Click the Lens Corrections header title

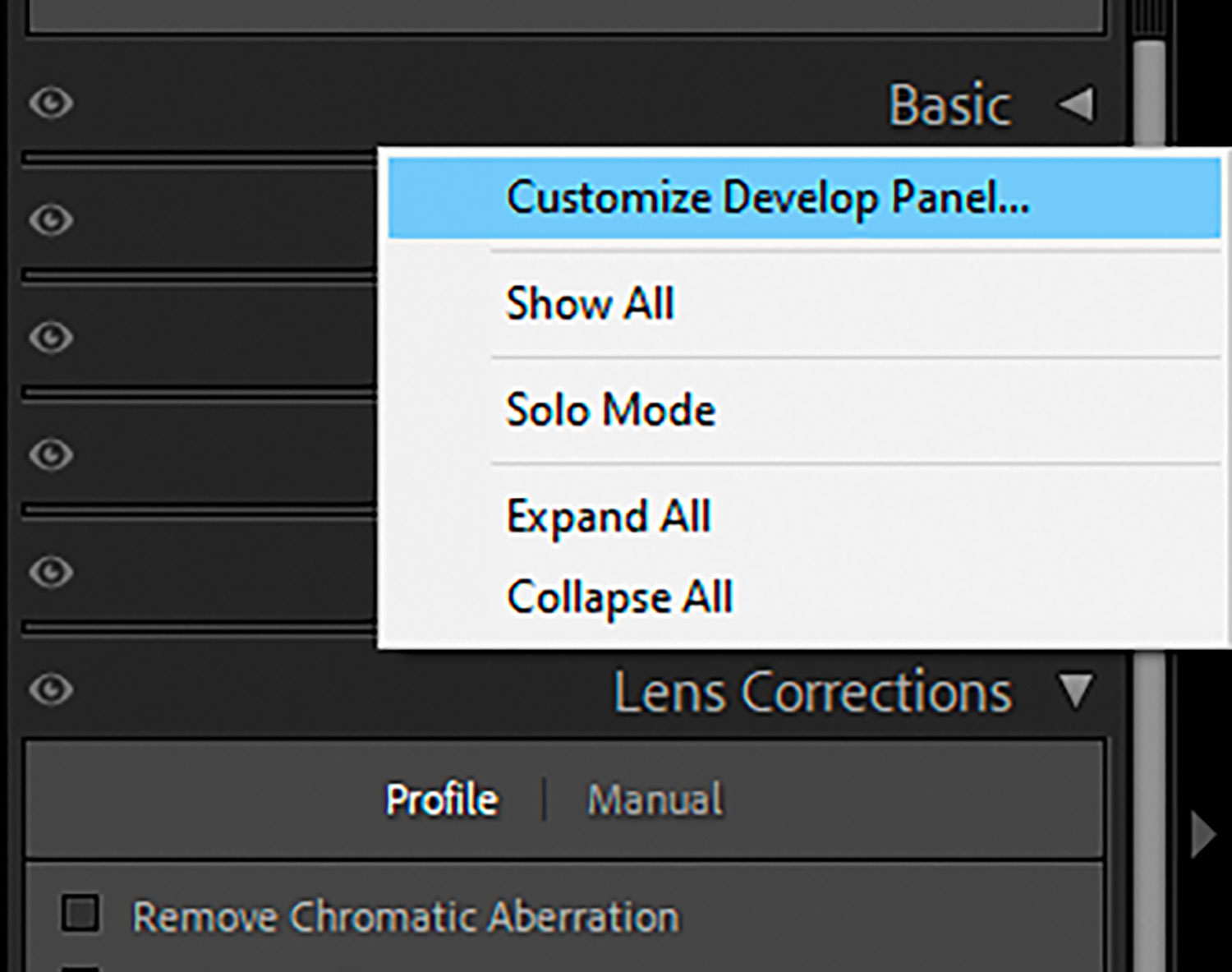pyautogui.click(x=812, y=692)
